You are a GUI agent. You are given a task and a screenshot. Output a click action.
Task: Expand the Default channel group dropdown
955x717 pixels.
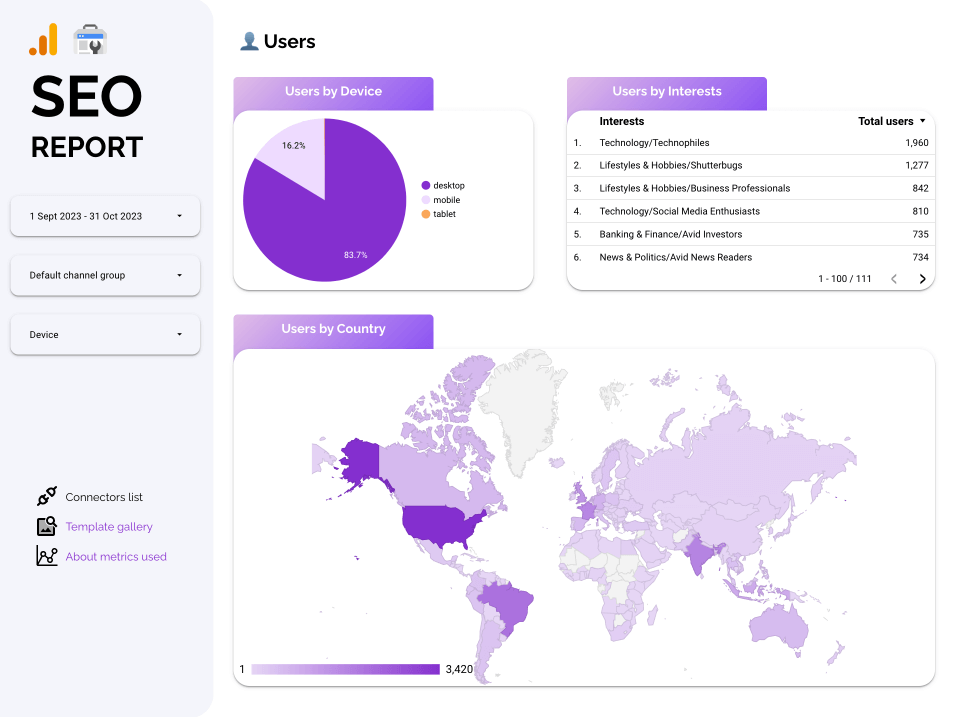point(105,275)
